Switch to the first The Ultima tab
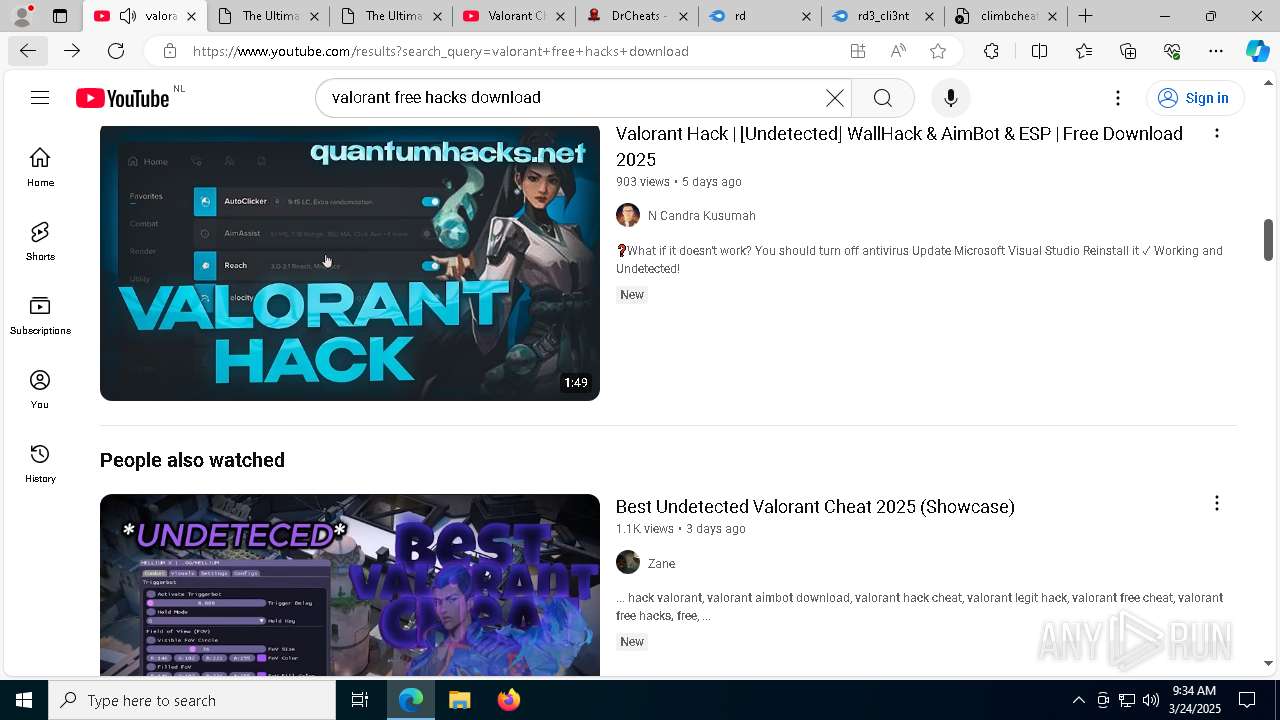This screenshot has height=720, width=1280. pos(268,16)
